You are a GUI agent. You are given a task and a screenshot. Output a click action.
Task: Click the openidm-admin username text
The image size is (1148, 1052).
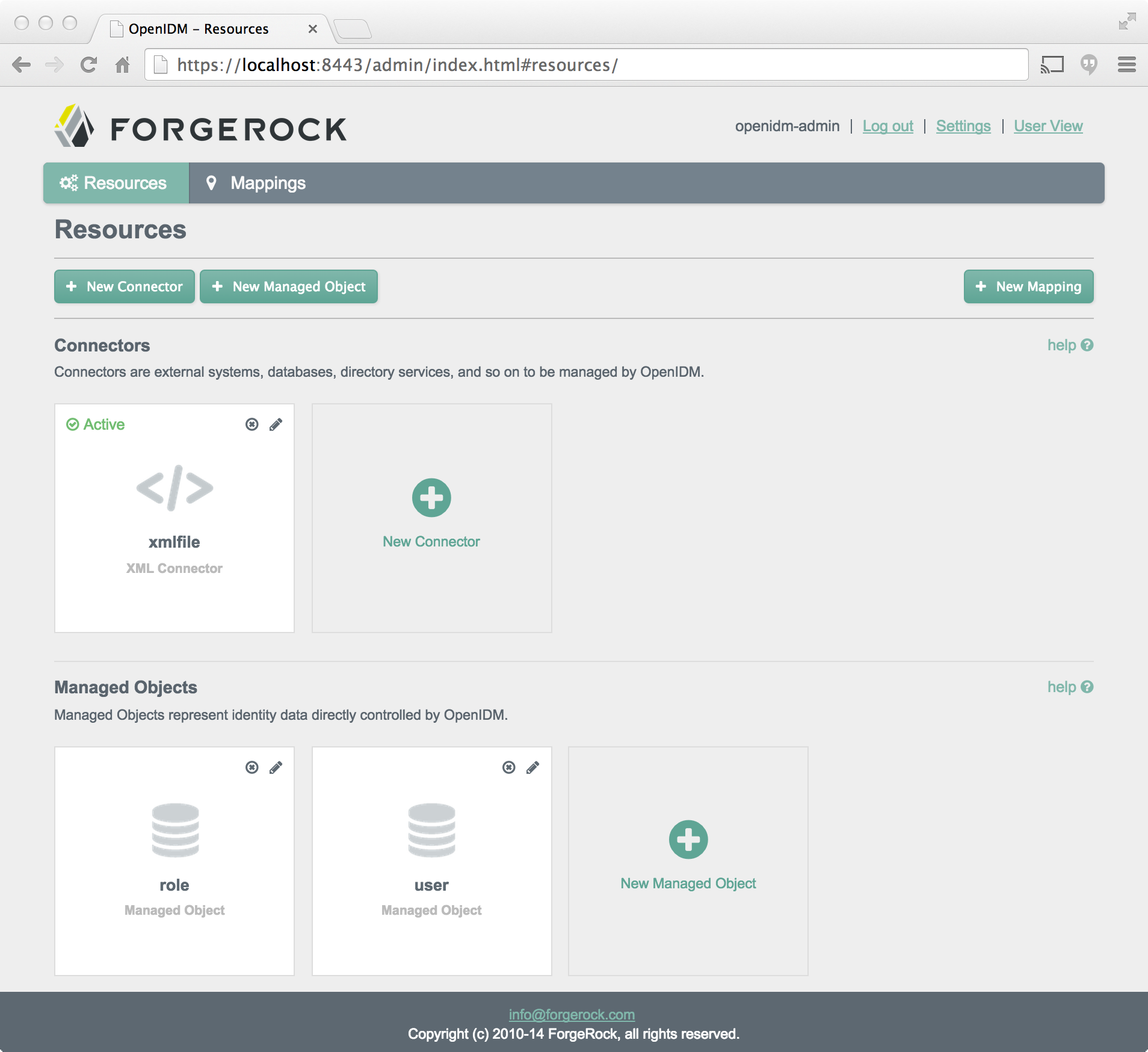coord(787,126)
